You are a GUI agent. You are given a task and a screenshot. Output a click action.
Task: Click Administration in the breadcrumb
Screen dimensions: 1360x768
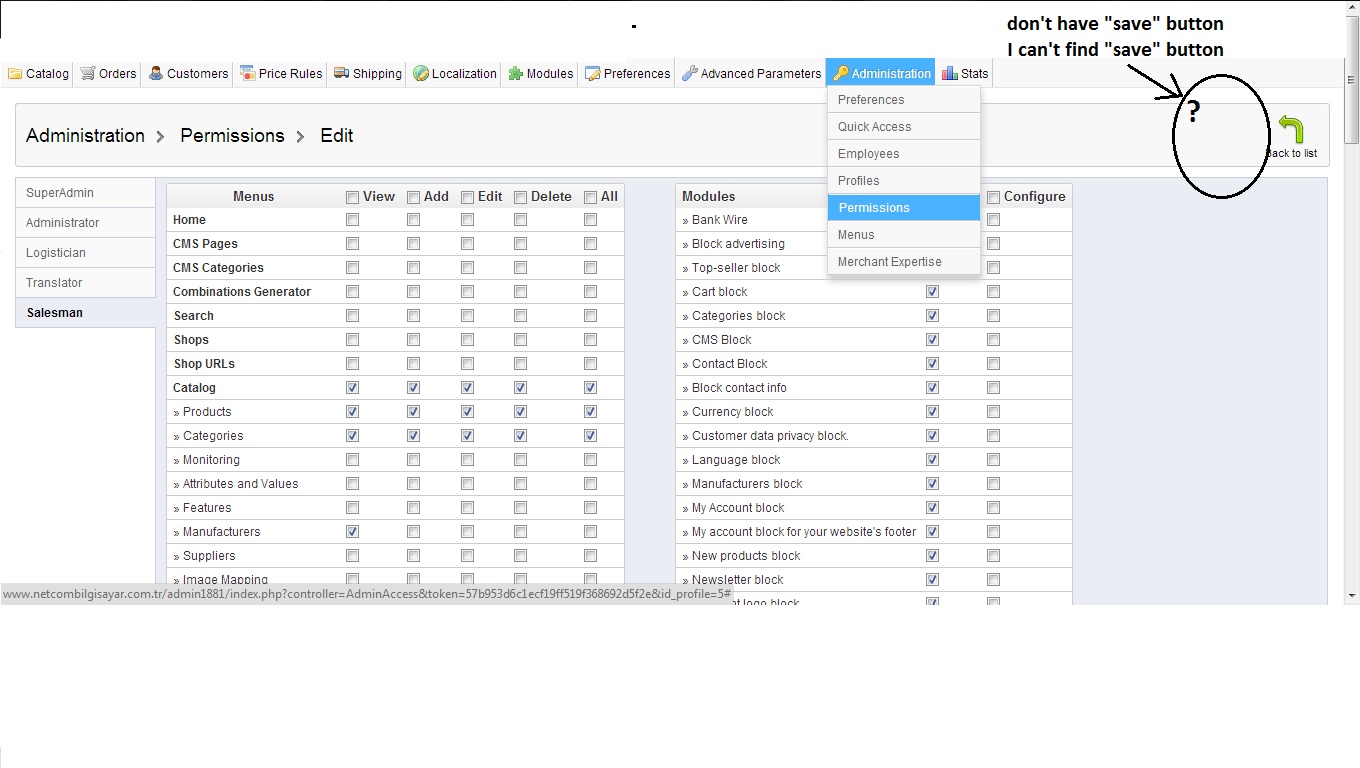tap(85, 135)
